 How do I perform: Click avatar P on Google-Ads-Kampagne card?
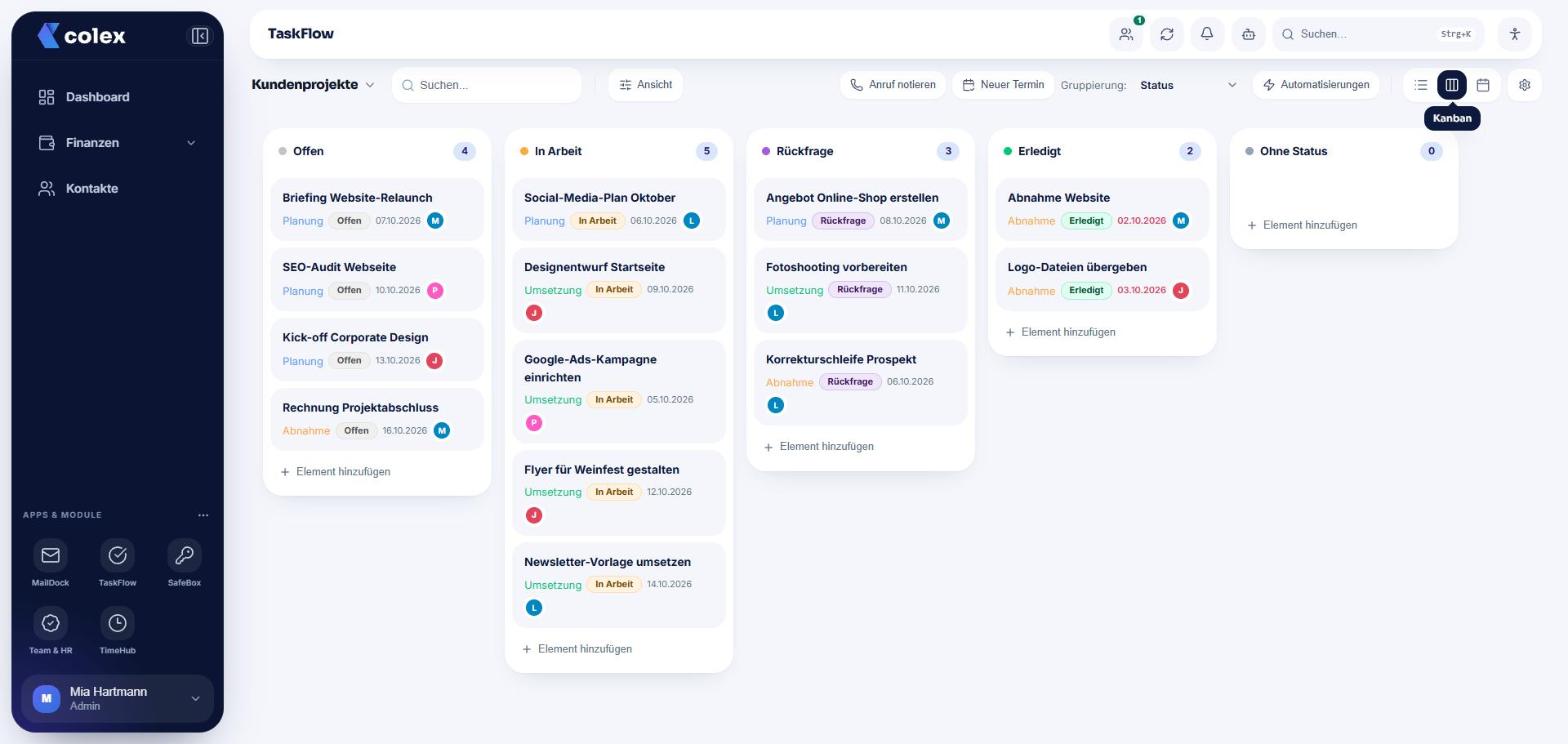534,423
